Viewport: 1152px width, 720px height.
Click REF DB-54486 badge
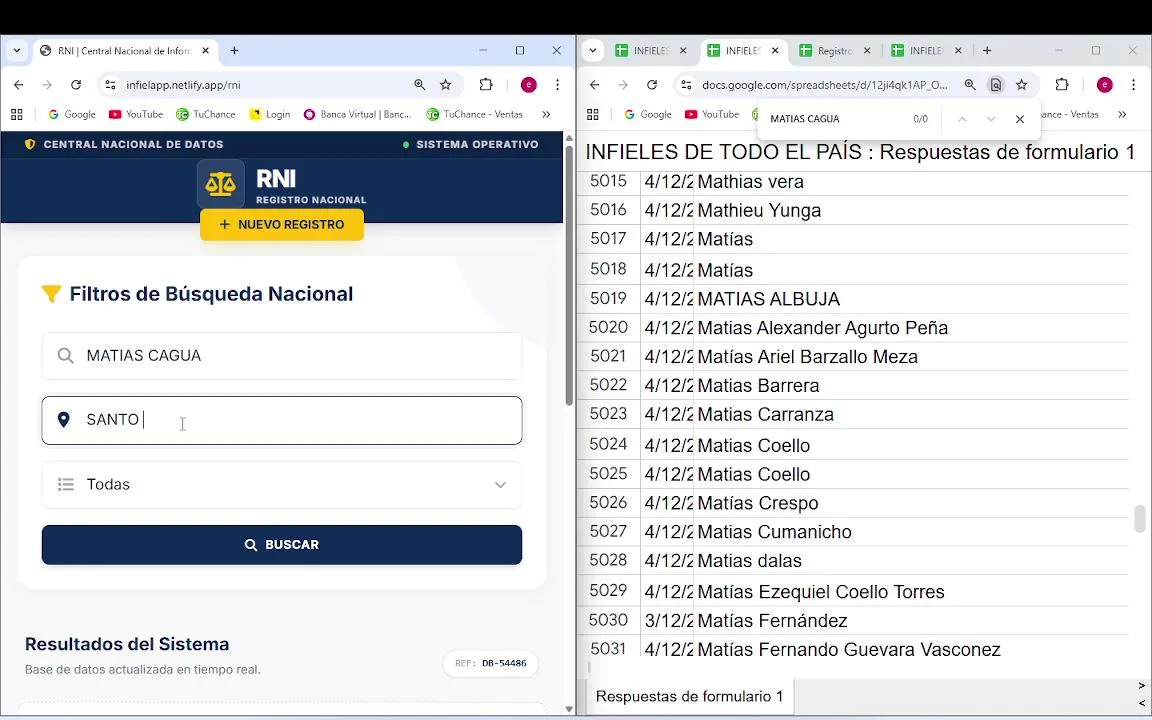pos(491,663)
